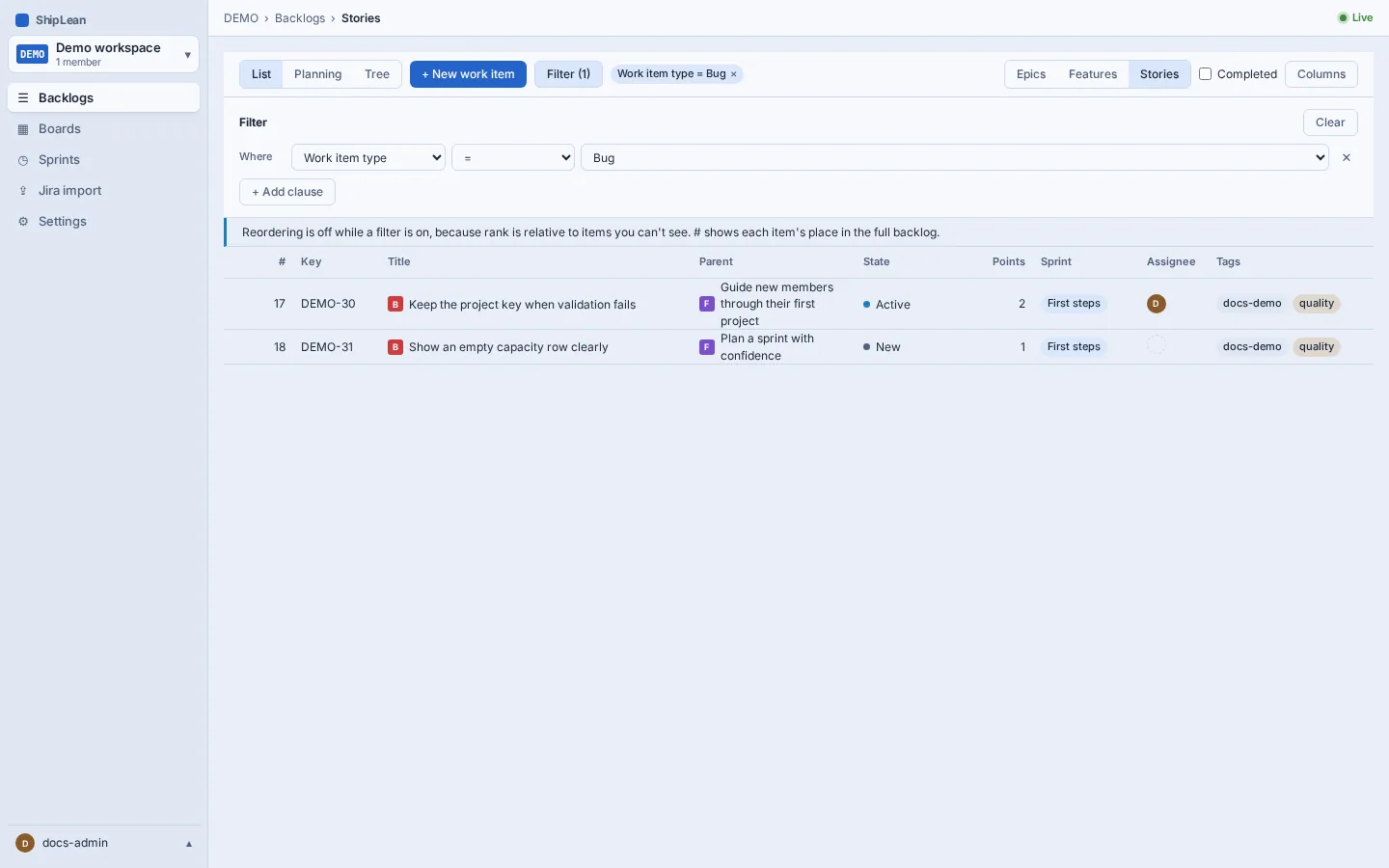Click the Active state of DEMO-30
Viewport: 1389px width, 868px height.
pos(886,305)
